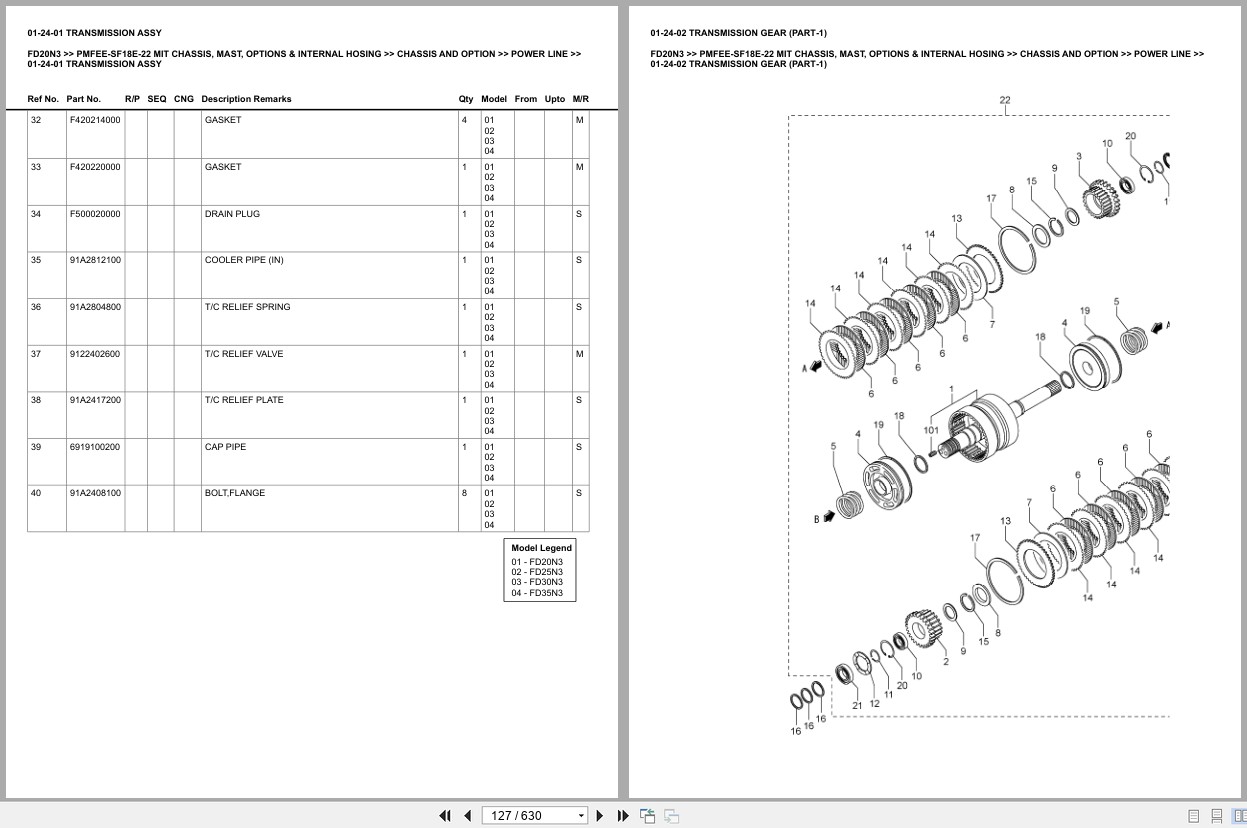Click the Part No. column header
This screenshot has width=1247, height=828.
click(84, 99)
